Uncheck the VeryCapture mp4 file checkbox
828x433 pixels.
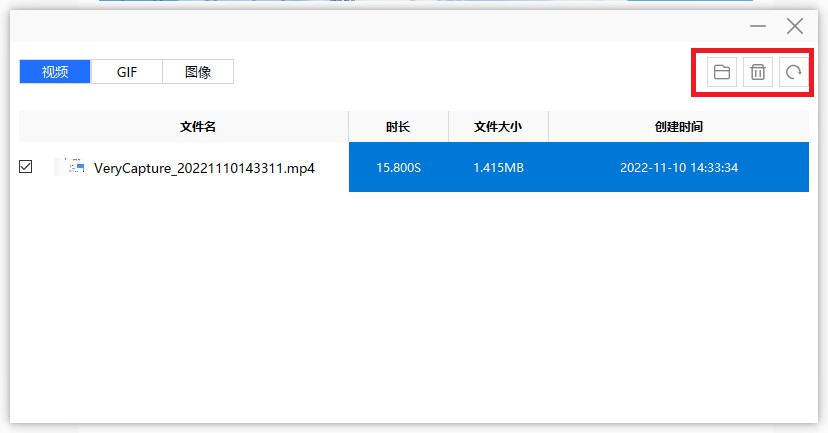pyautogui.click(x=26, y=167)
